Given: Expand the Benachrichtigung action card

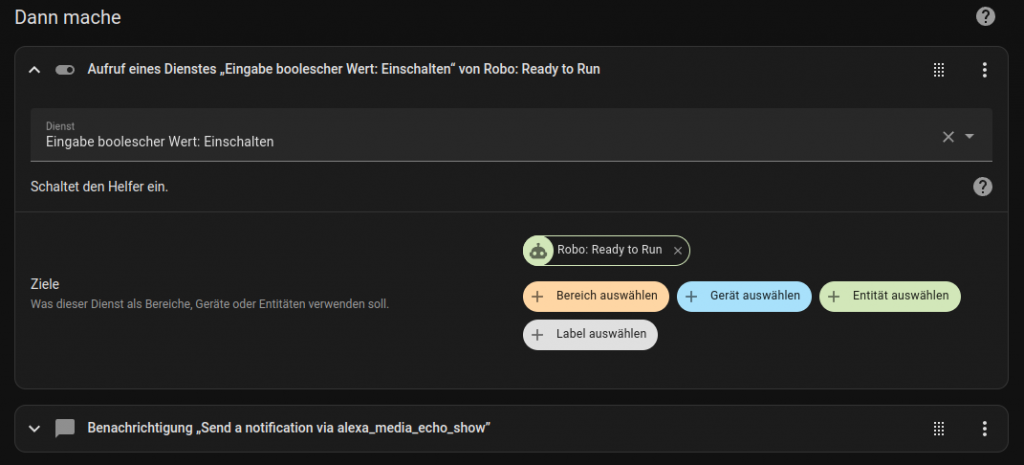Looking at the screenshot, I should 35,428.
